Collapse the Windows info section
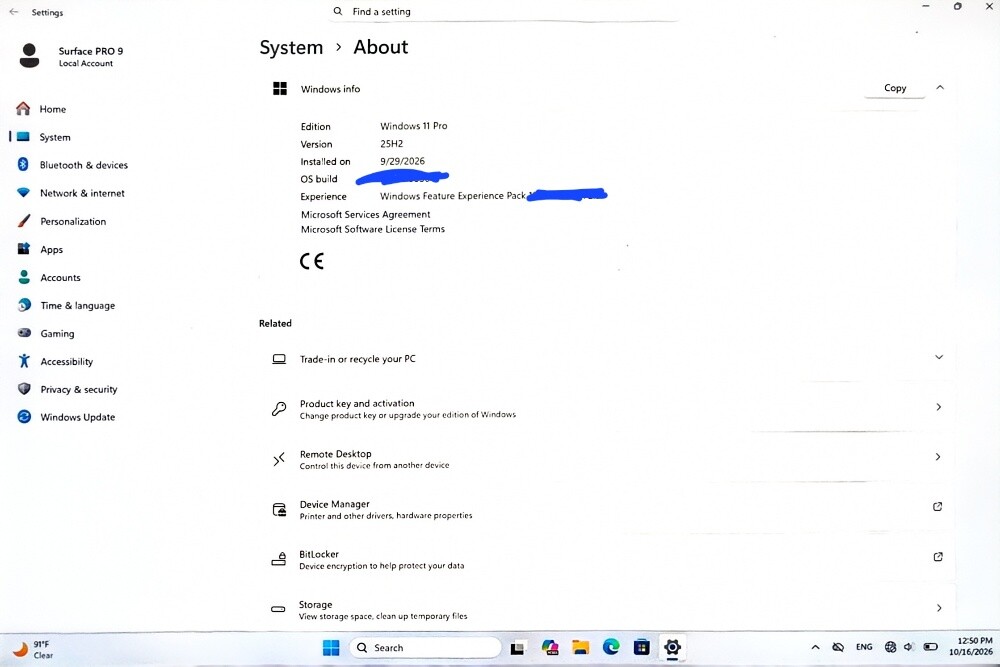The image size is (1000, 667). tap(939, 88)
